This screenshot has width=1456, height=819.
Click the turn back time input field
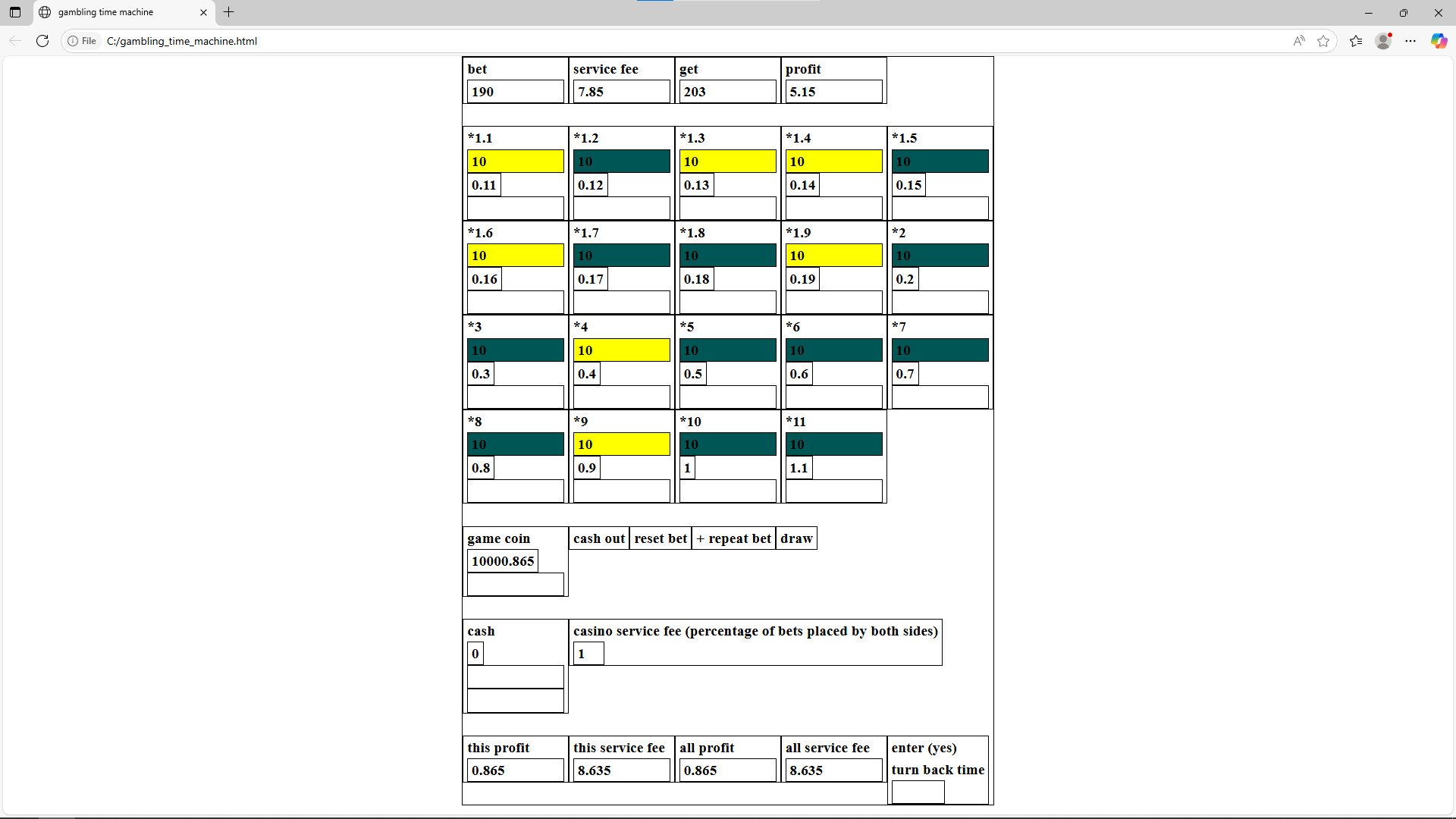coord(918,792)
